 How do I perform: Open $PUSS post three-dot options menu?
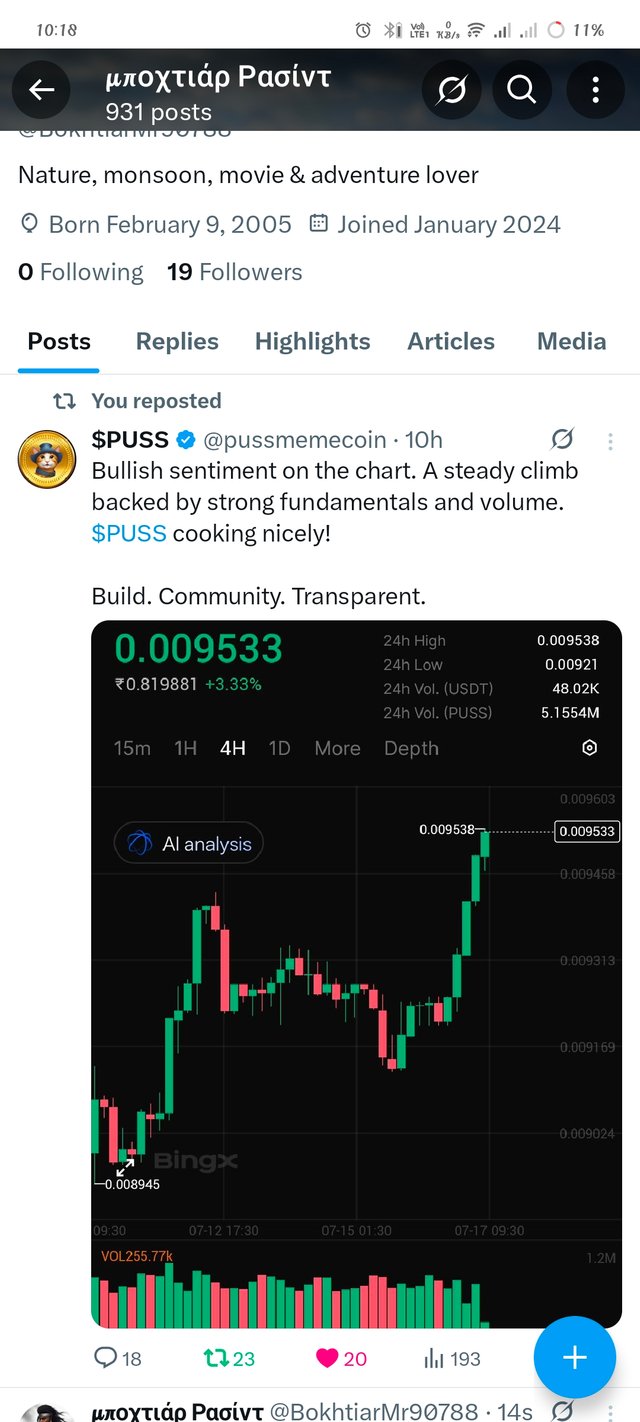(610, 440)
